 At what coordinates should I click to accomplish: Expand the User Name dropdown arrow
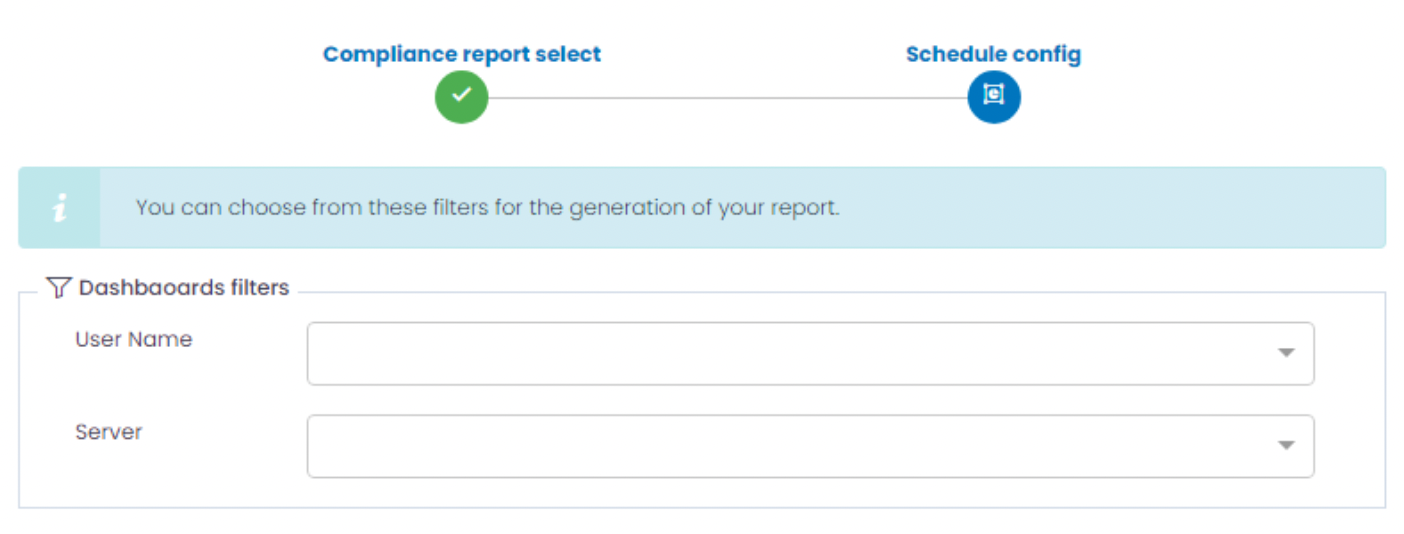(x=1286, y=353)
